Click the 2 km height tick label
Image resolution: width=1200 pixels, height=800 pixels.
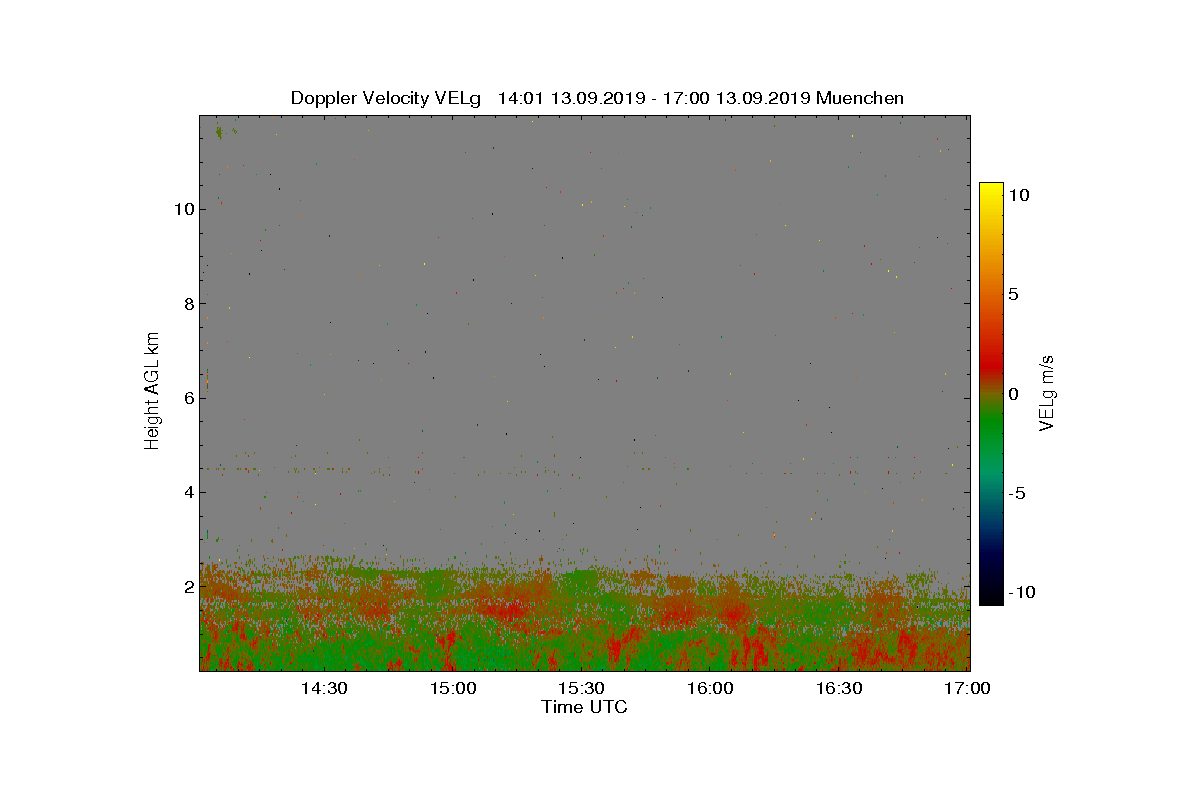tap(187, 586)
